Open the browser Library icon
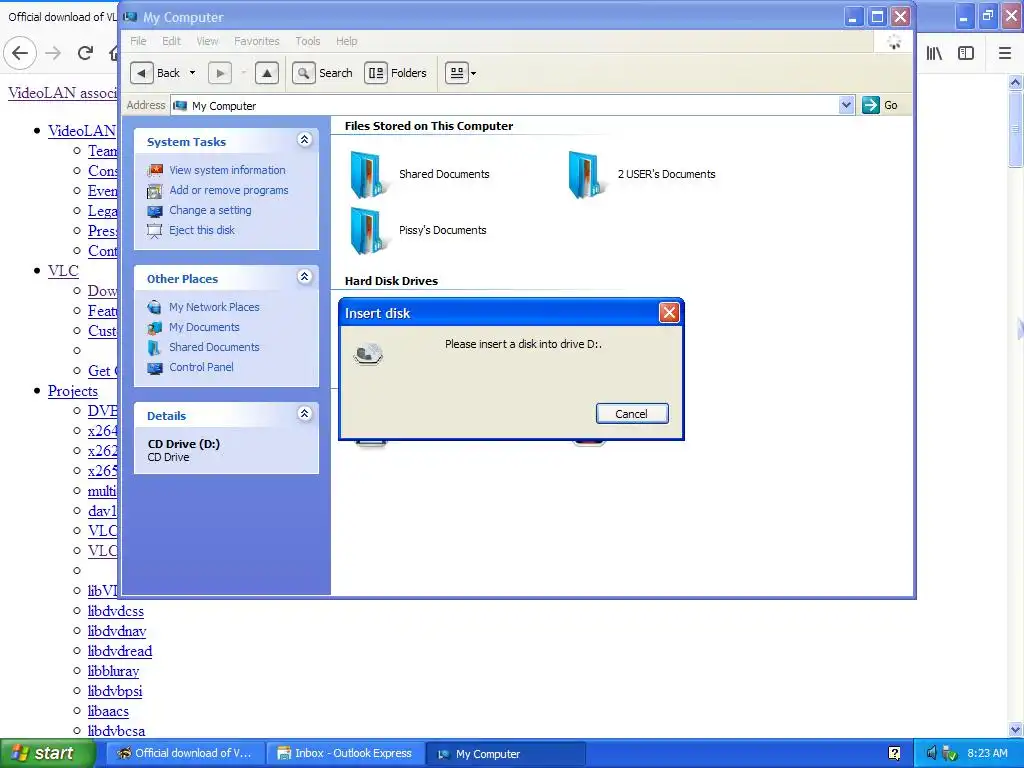The image size is (1024, 768). click(x=934, y=53)
